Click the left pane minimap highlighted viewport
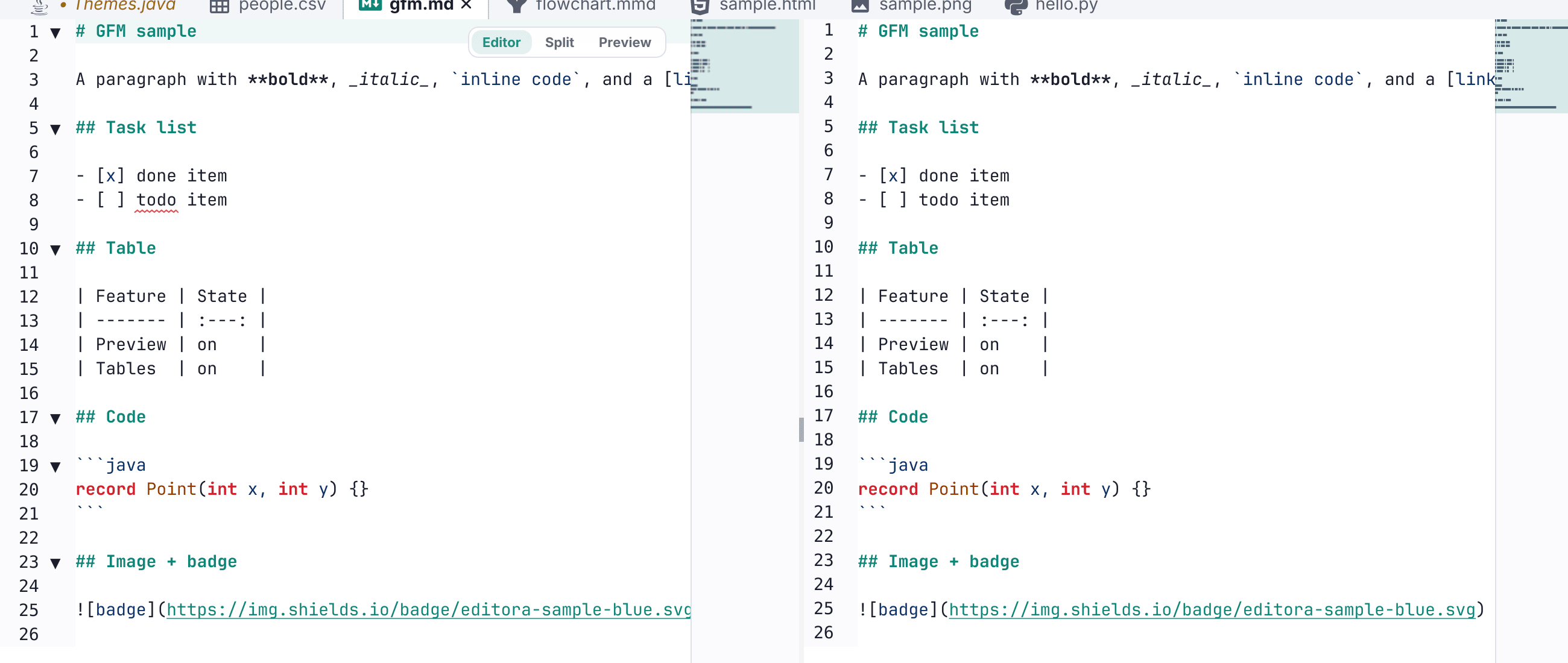This screenshot has height=663, width=1568. coord(744,66)
